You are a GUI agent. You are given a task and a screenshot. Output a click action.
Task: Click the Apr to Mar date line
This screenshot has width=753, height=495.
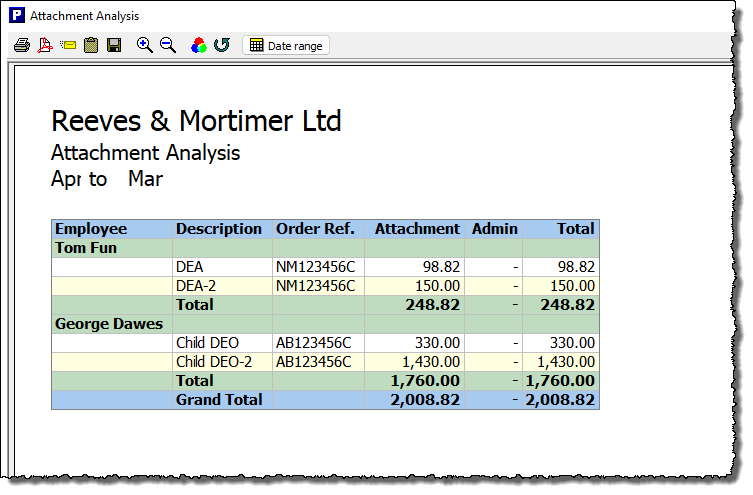107,179
